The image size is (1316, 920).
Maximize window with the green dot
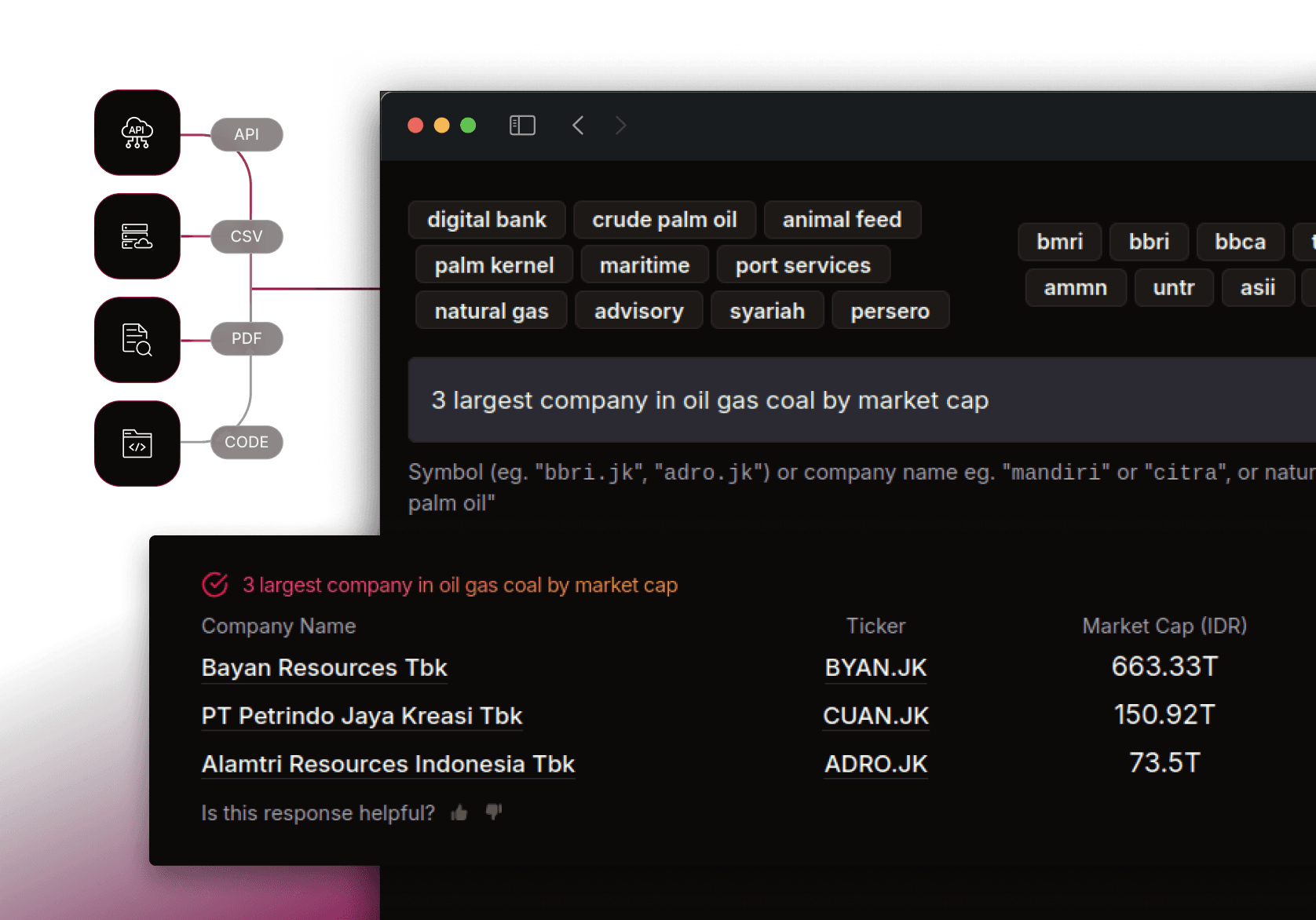pos(468,126)
